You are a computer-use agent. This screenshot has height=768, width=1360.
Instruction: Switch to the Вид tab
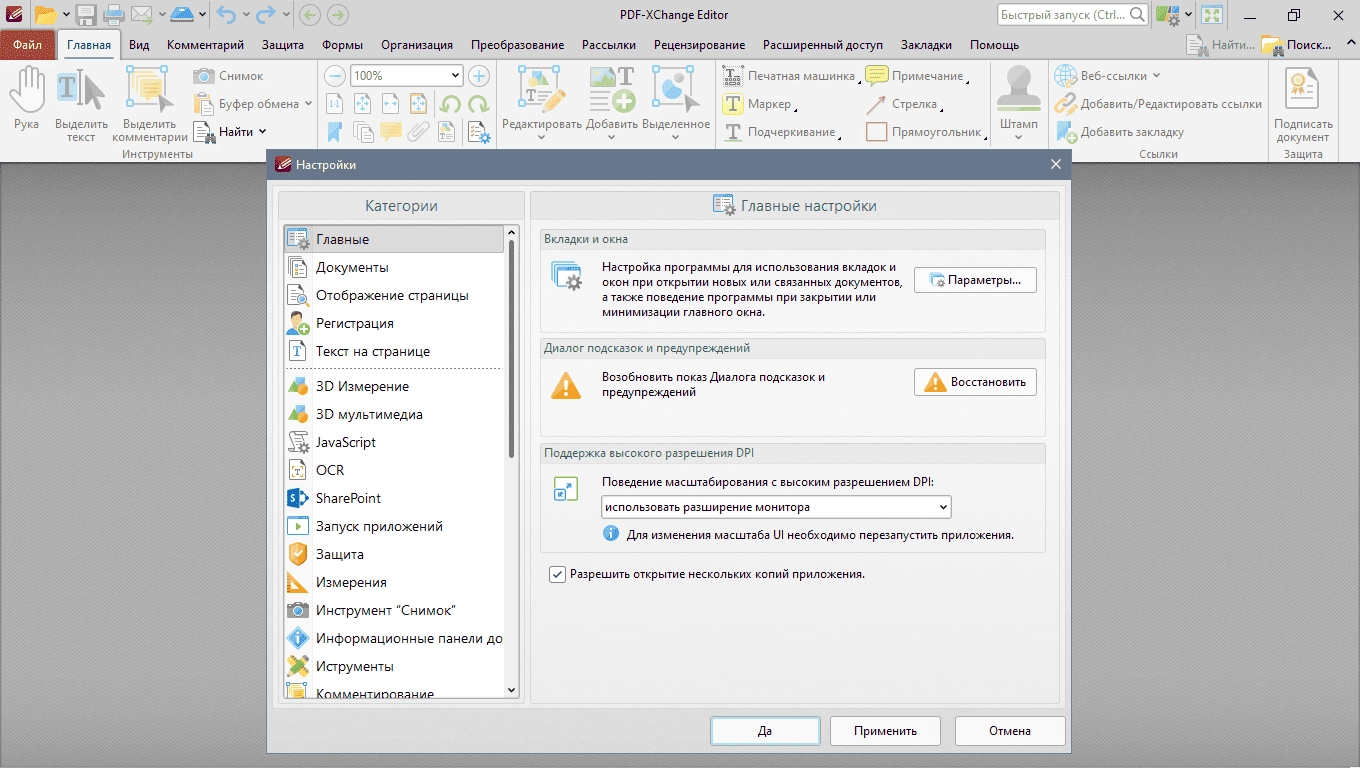click(x=139, y=45)
